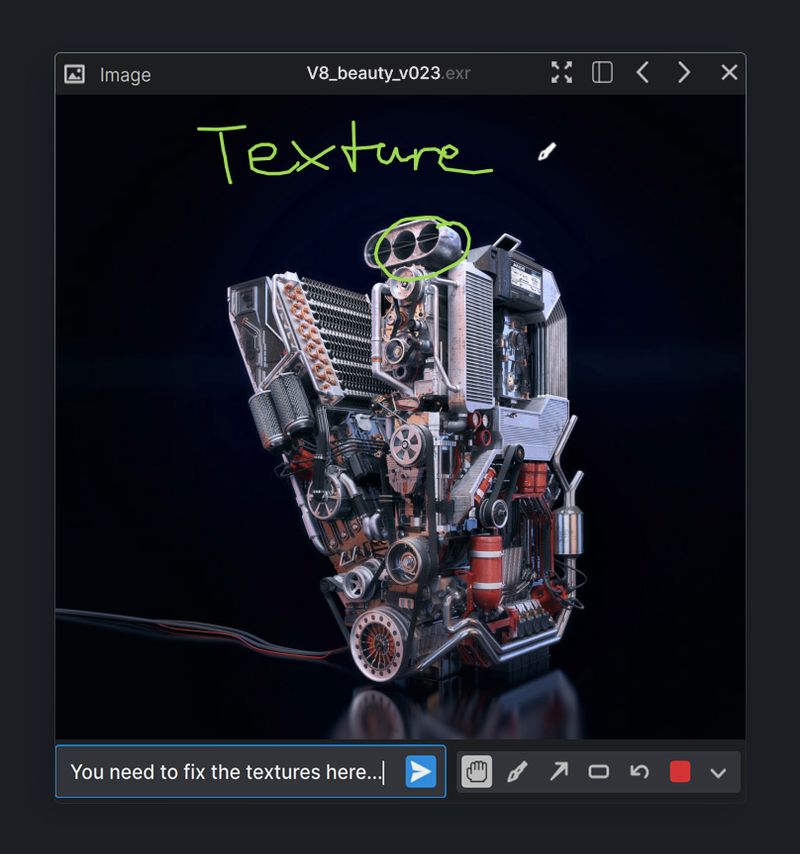Click the Image panel icon
This screenshot has height=854, width=800.
tap(75, 74)
